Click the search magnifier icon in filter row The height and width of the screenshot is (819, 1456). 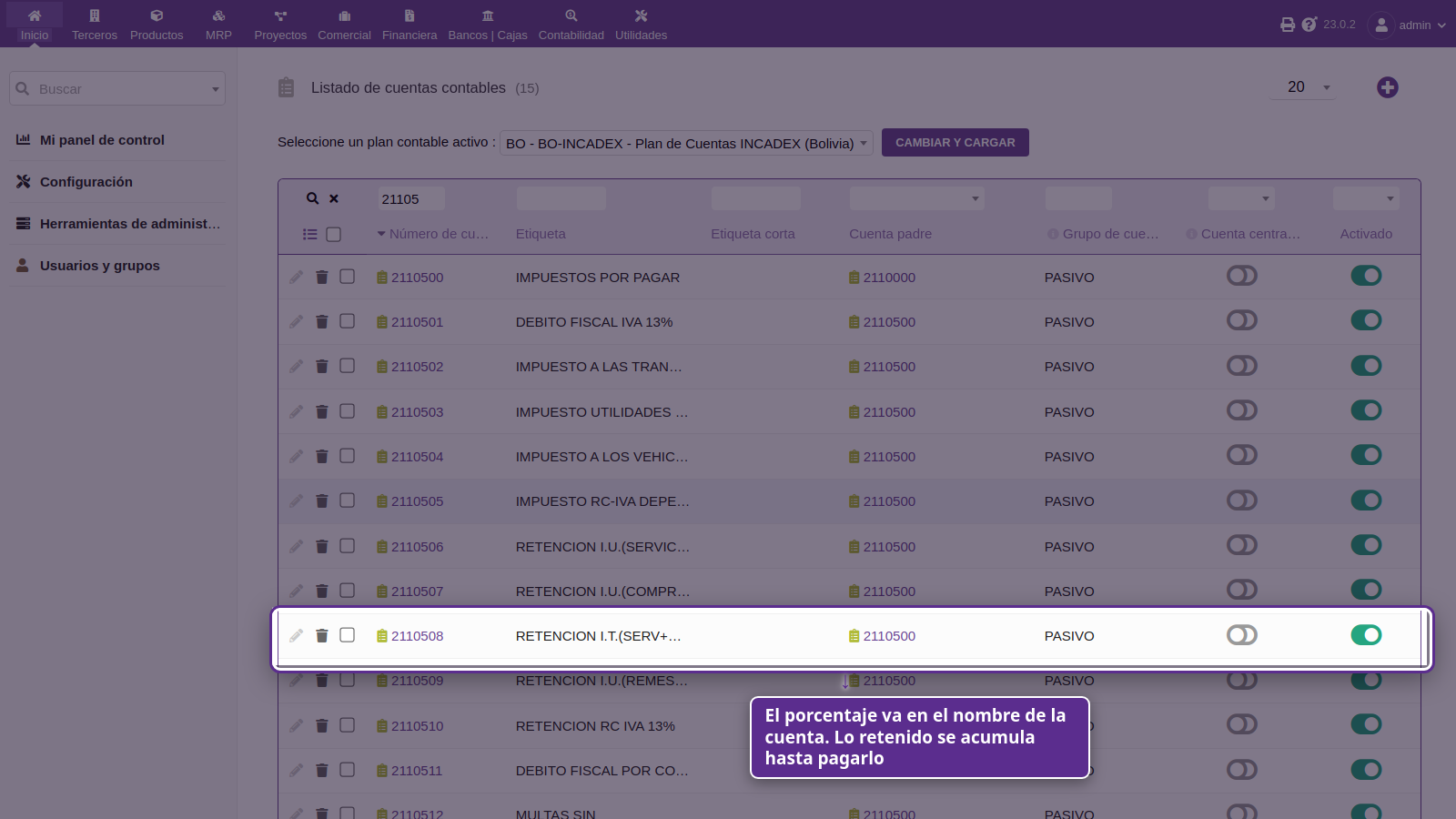[x=312, y=198]
